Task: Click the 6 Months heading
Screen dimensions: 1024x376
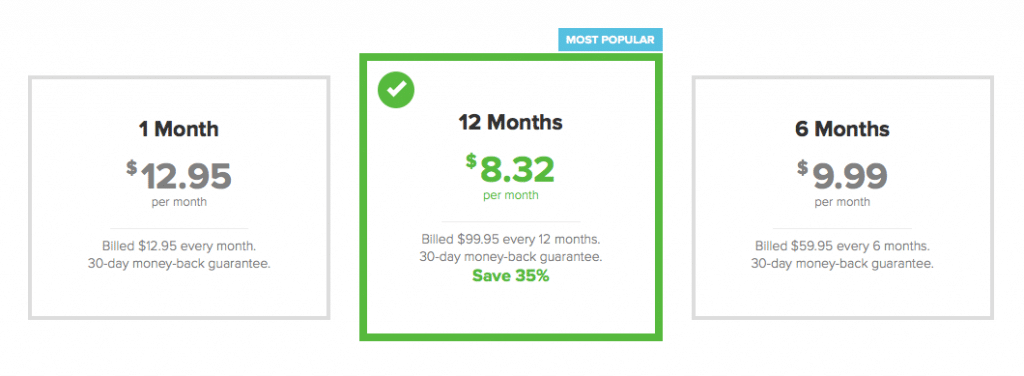Action: [842, 129]
